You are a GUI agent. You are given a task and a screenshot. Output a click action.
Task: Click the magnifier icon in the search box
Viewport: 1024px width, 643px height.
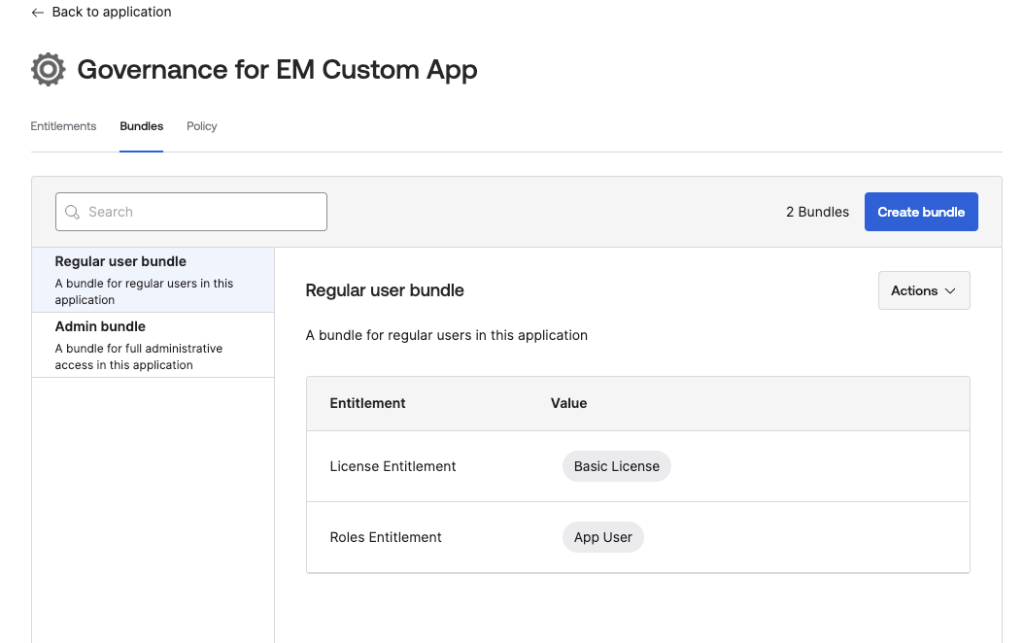click(x=72, y=212)
